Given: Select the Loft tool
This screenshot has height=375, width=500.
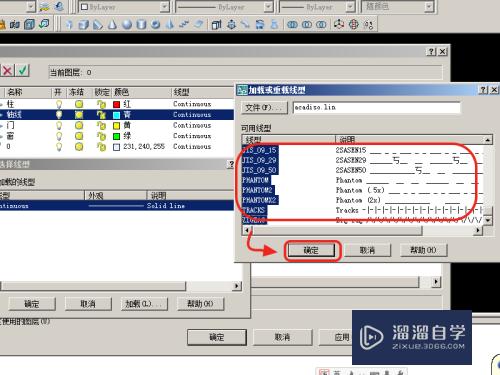Looking at the screenshot, I should 274,24.
